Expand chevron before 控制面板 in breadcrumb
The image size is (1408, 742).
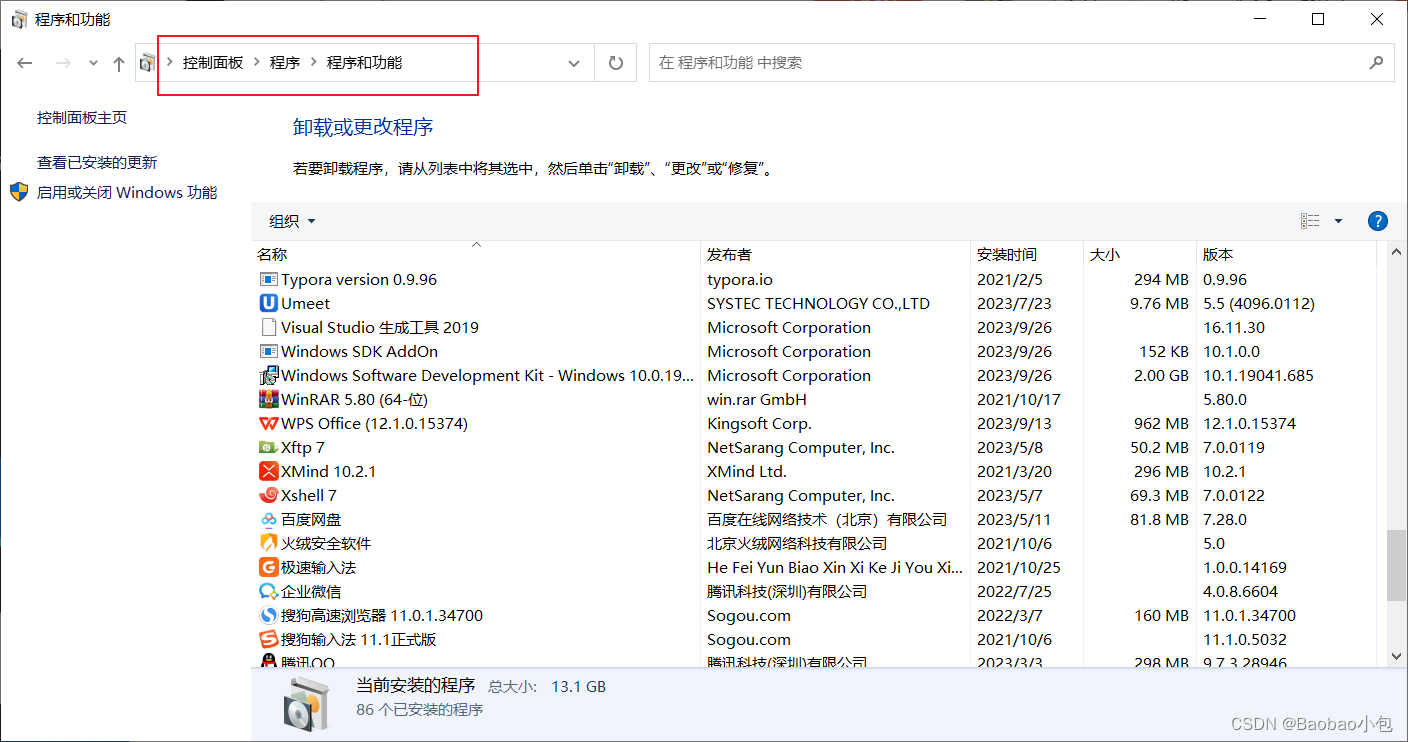tap(170, 62)
